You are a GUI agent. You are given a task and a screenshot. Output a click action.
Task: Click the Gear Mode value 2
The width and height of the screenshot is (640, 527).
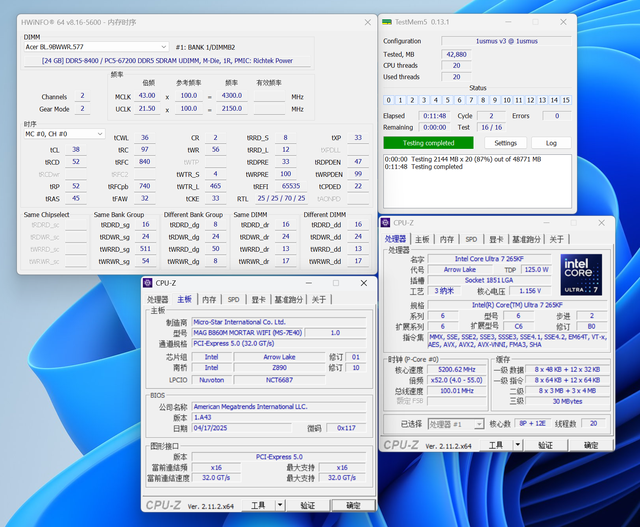[x=82, y=109]
